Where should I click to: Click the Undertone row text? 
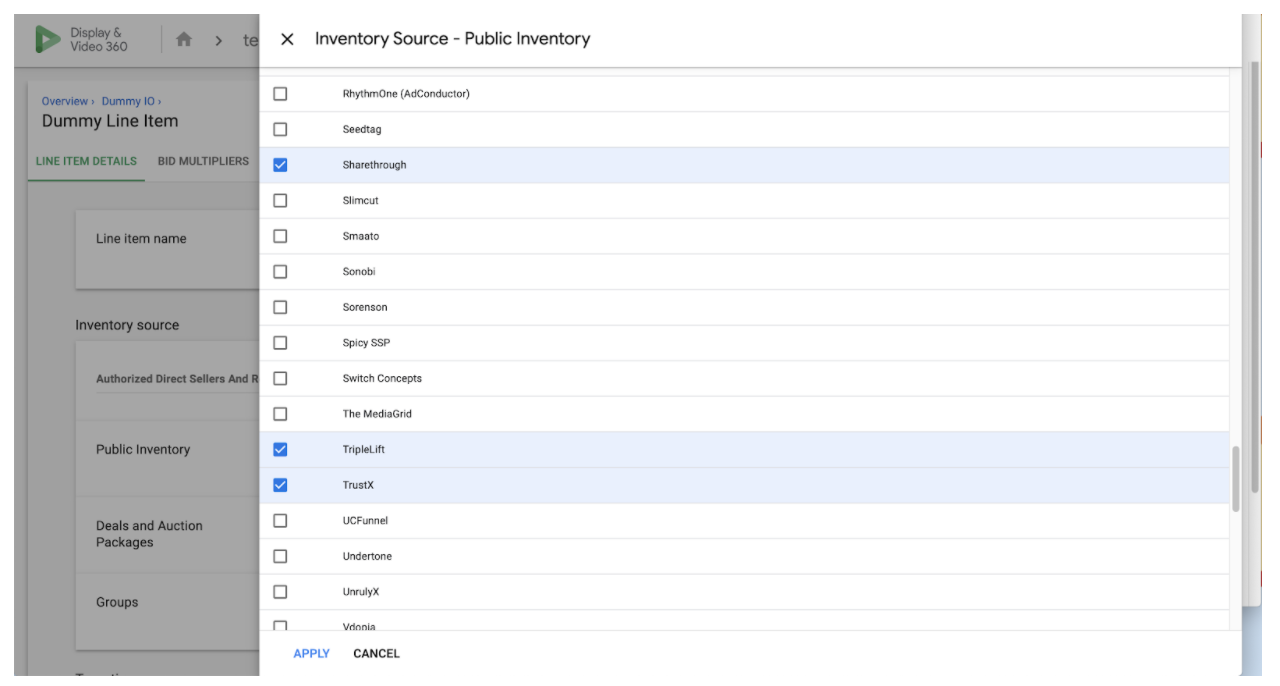367,556
